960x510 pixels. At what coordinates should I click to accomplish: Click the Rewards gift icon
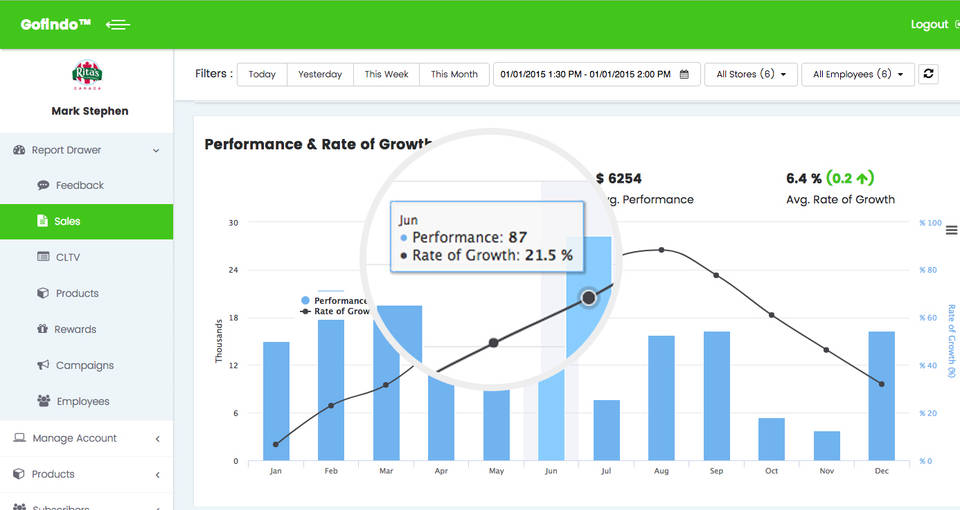click(x=43, y=329)
